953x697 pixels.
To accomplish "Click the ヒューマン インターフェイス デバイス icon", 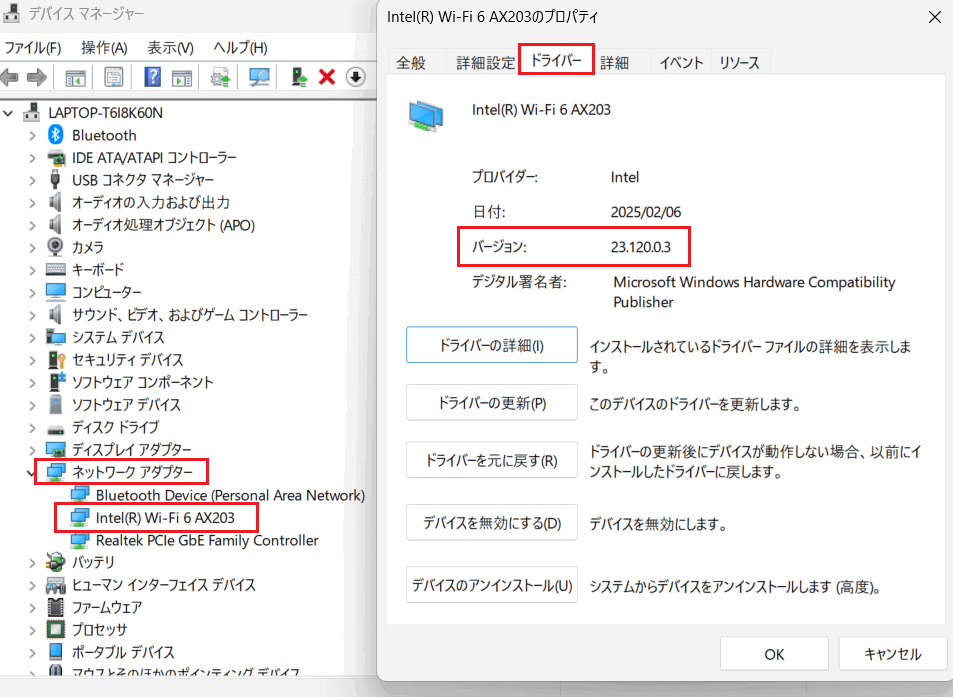I will click(x=56, y=585).
